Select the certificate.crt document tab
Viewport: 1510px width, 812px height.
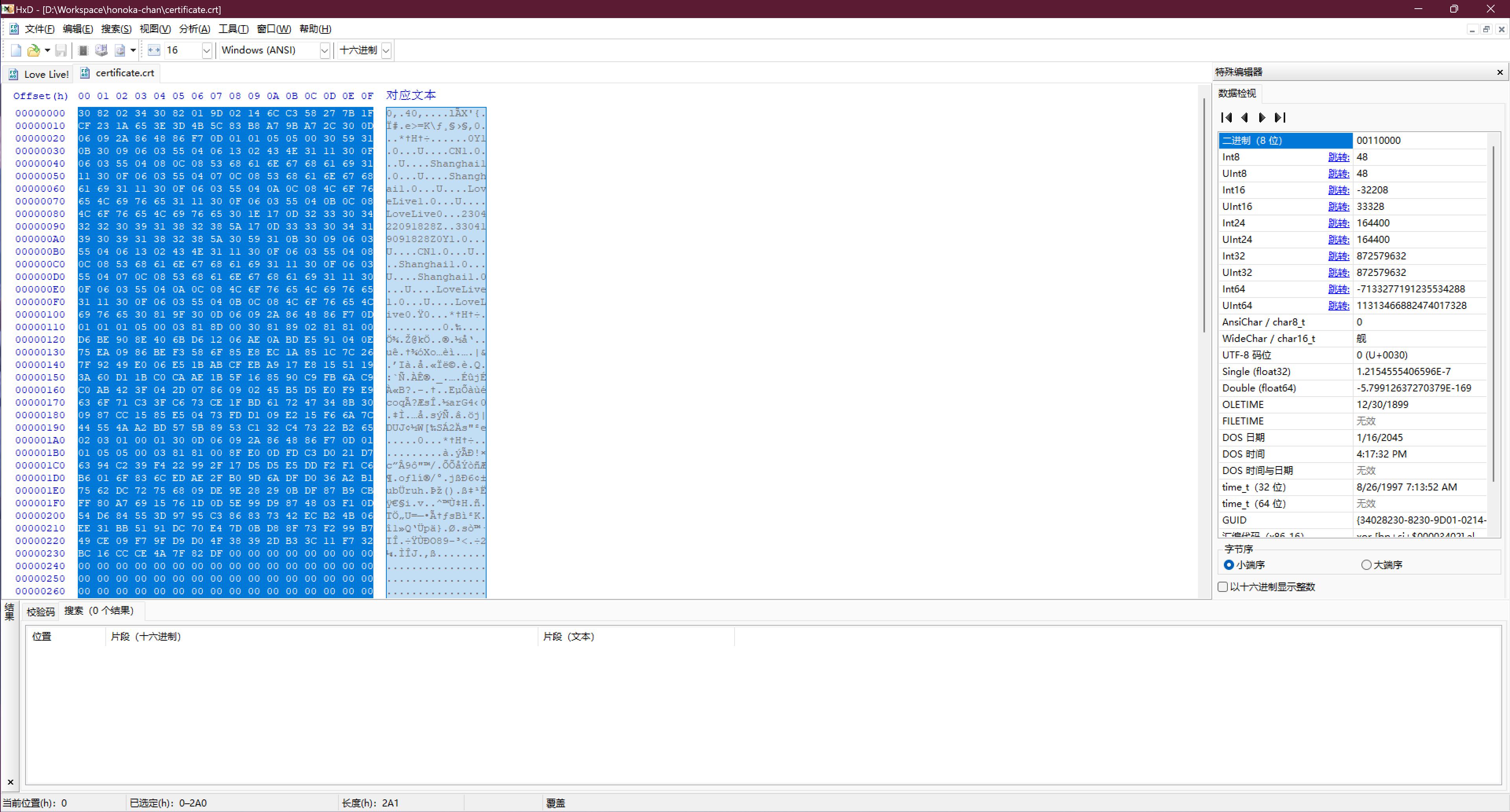pyautogui.click(x=117, y=73)
